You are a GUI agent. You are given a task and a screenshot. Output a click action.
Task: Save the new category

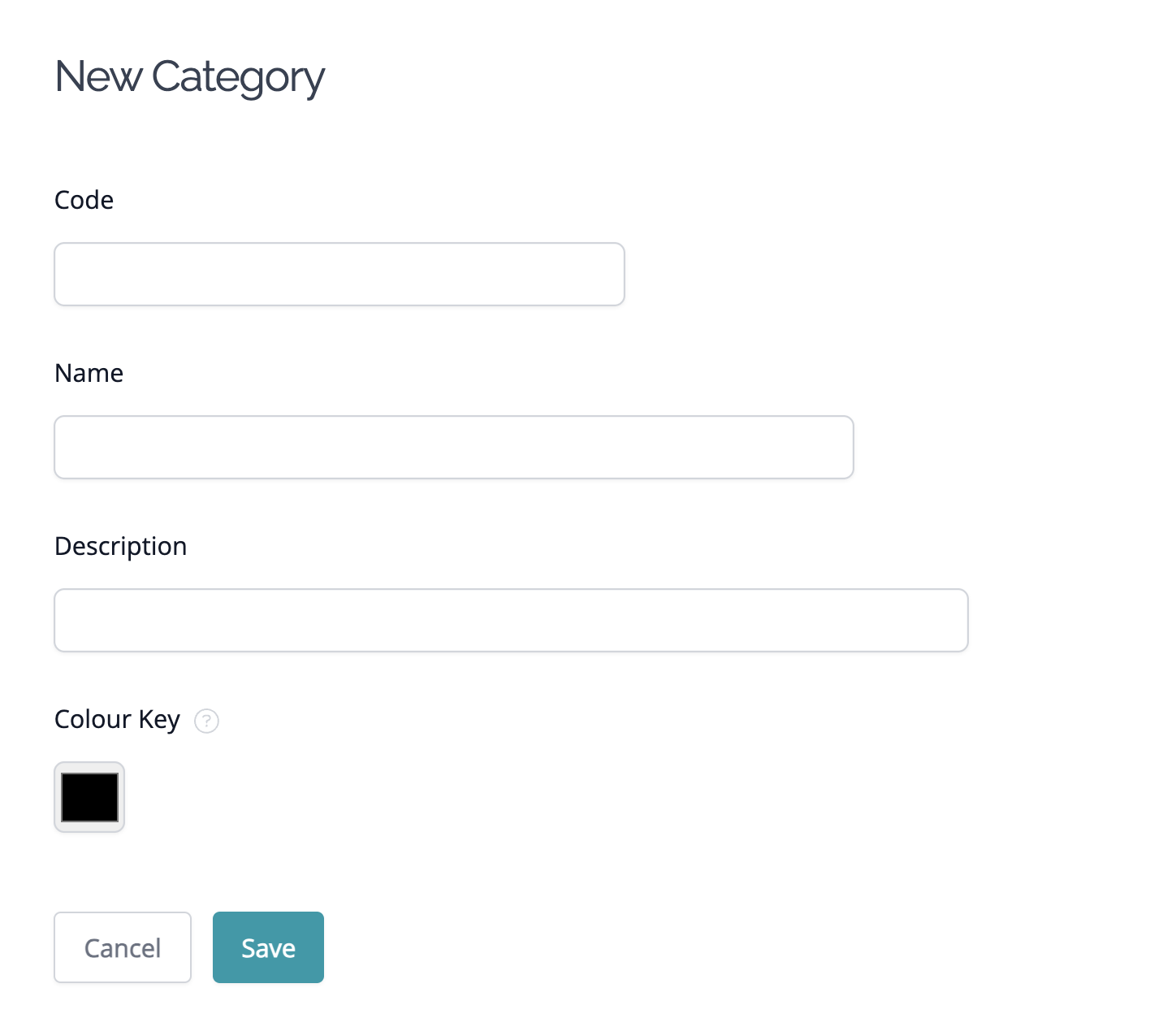click(268, 947)
